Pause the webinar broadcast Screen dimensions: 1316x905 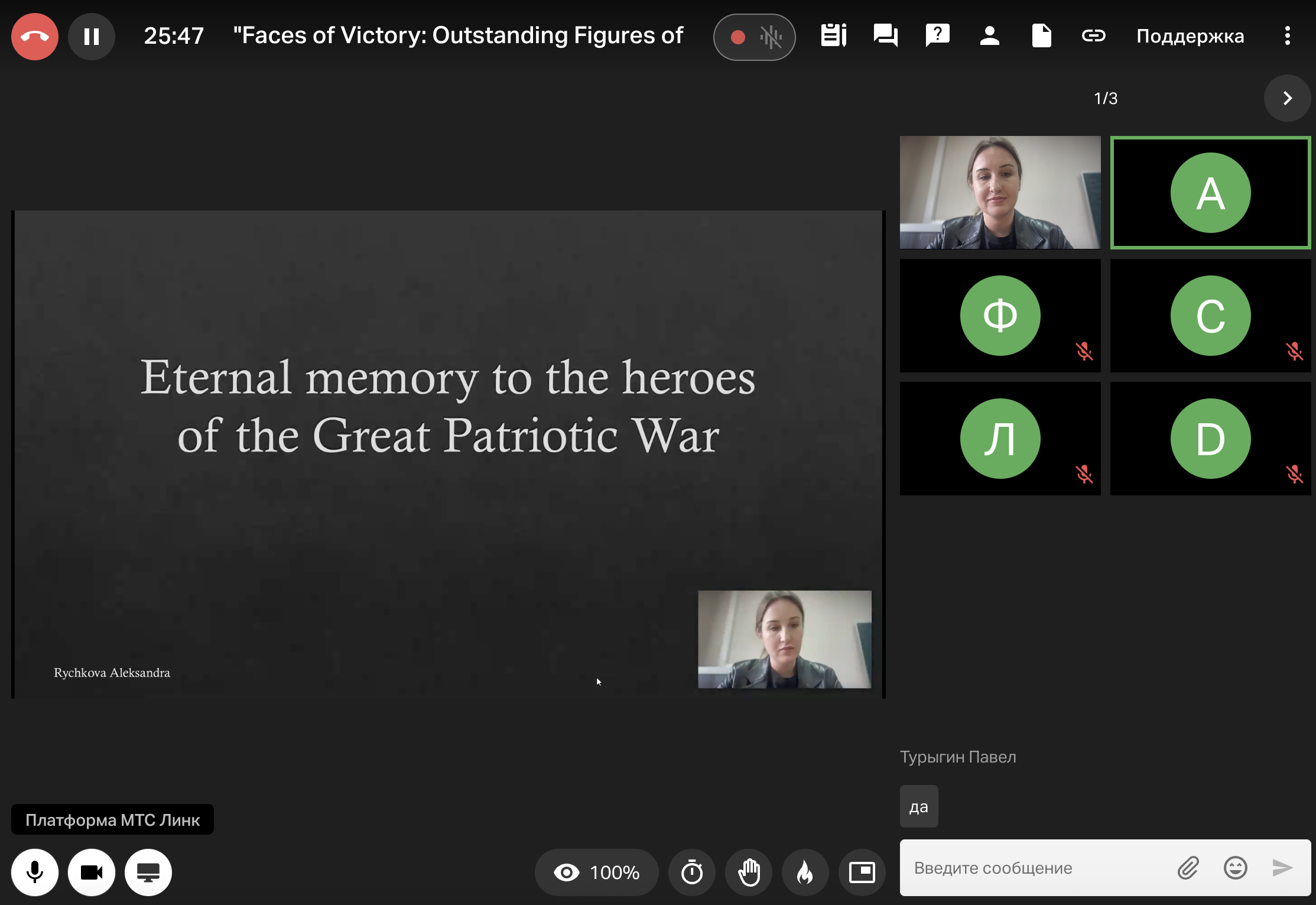(92, 37)
